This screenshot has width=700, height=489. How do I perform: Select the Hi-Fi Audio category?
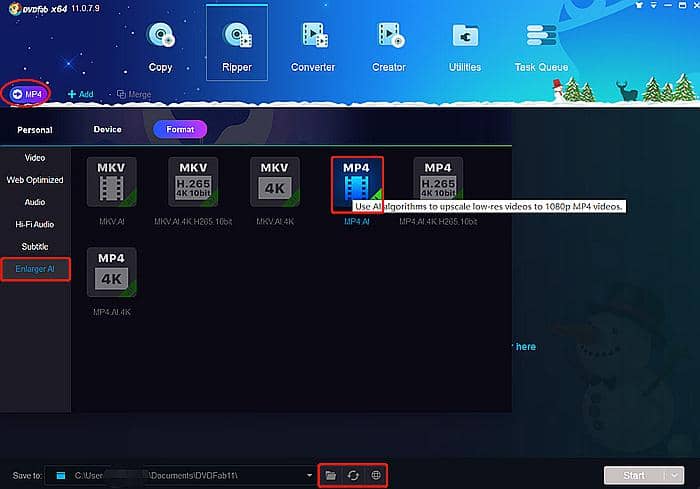[x=35, y=224]
